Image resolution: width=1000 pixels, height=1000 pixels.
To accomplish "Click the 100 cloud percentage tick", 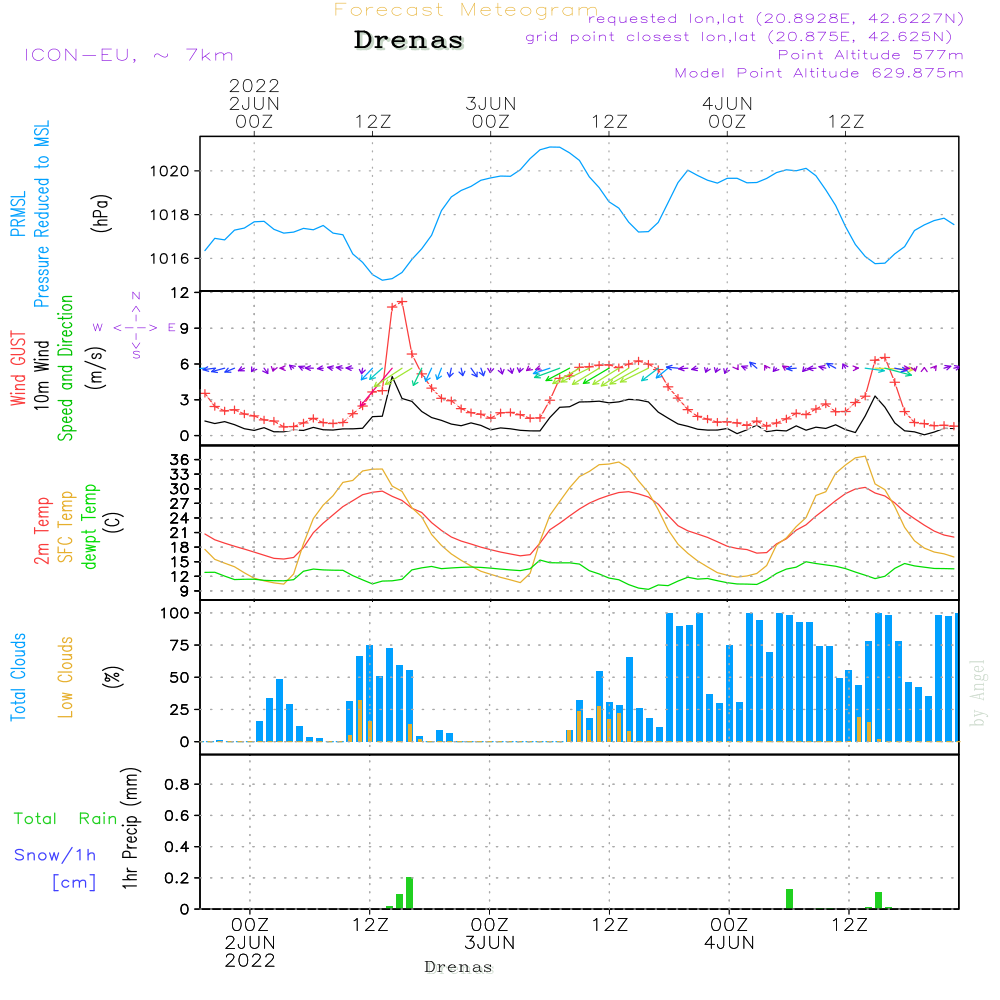I will [x=175, y=613].
